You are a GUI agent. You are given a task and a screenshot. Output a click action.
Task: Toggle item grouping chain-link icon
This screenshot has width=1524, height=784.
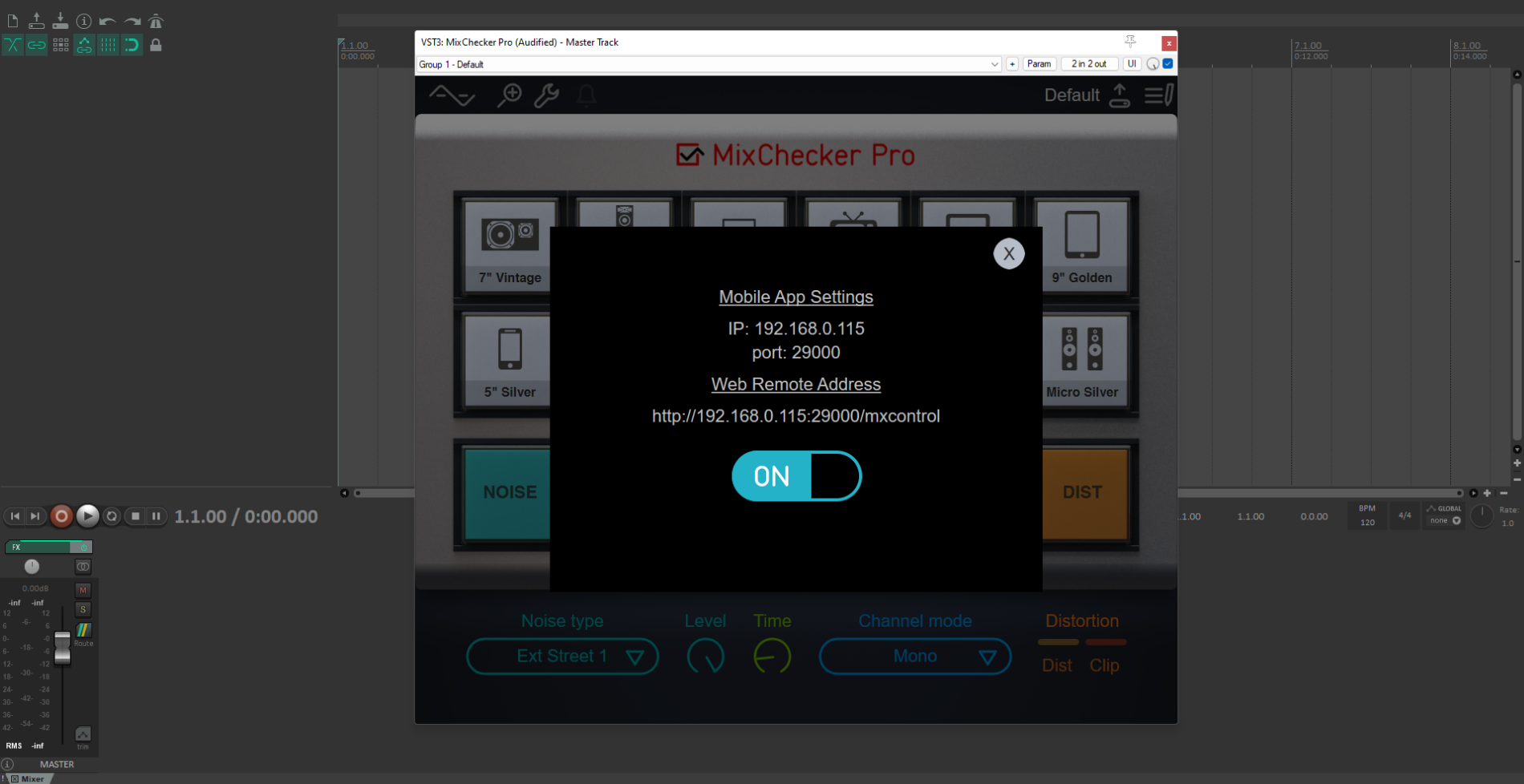coord(36,45)
